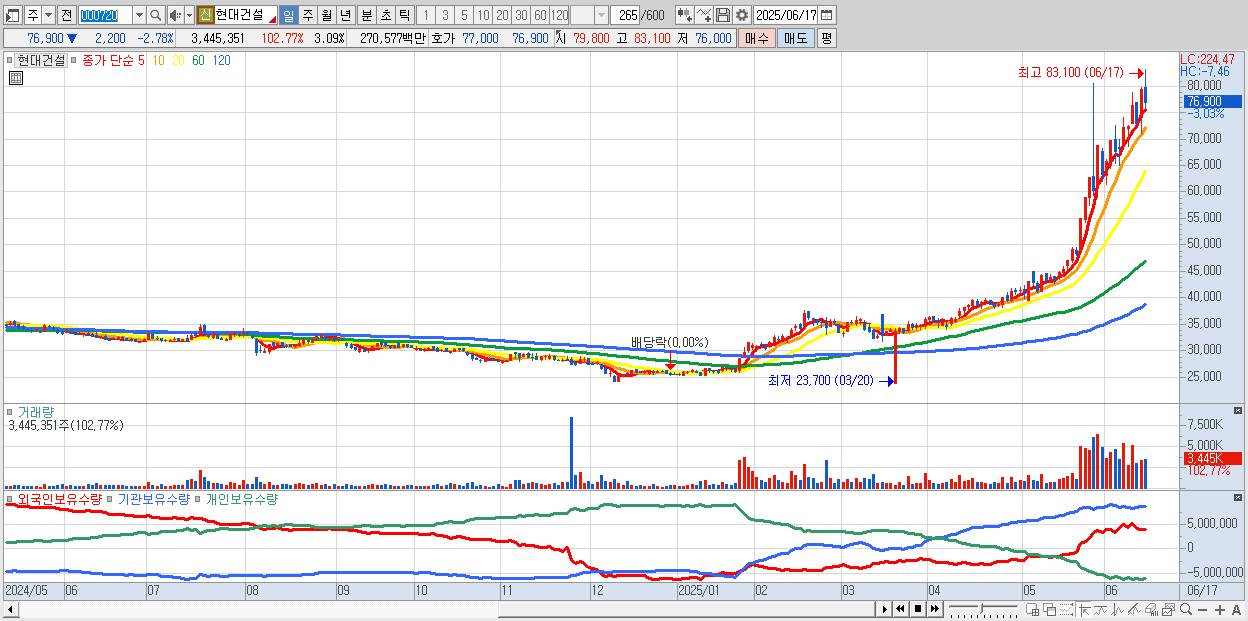Open the speaker icon dropdown arrow
Viewport: 1248px width, 621px height.
189,15
